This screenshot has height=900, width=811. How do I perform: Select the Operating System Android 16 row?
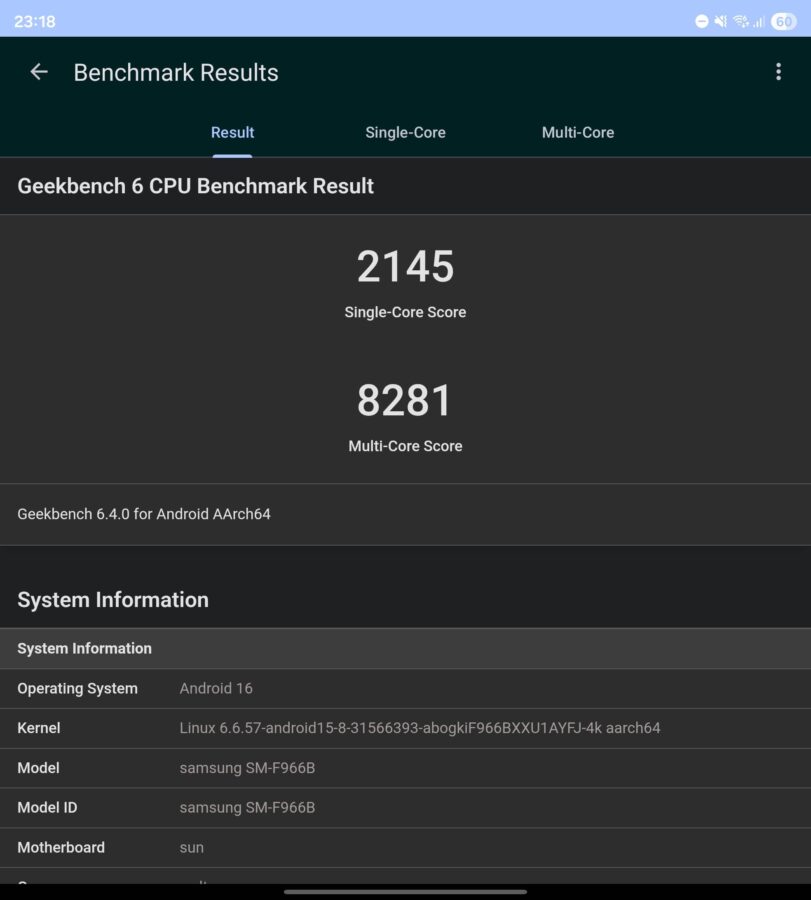click(405, 688)
